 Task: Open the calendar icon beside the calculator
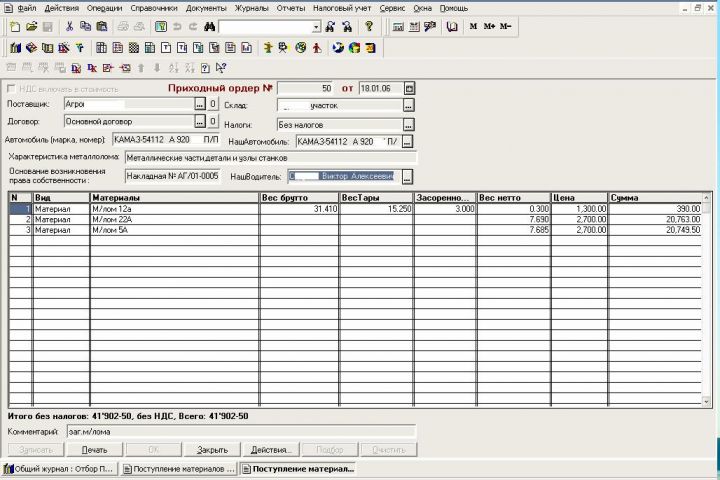(414, 27)
